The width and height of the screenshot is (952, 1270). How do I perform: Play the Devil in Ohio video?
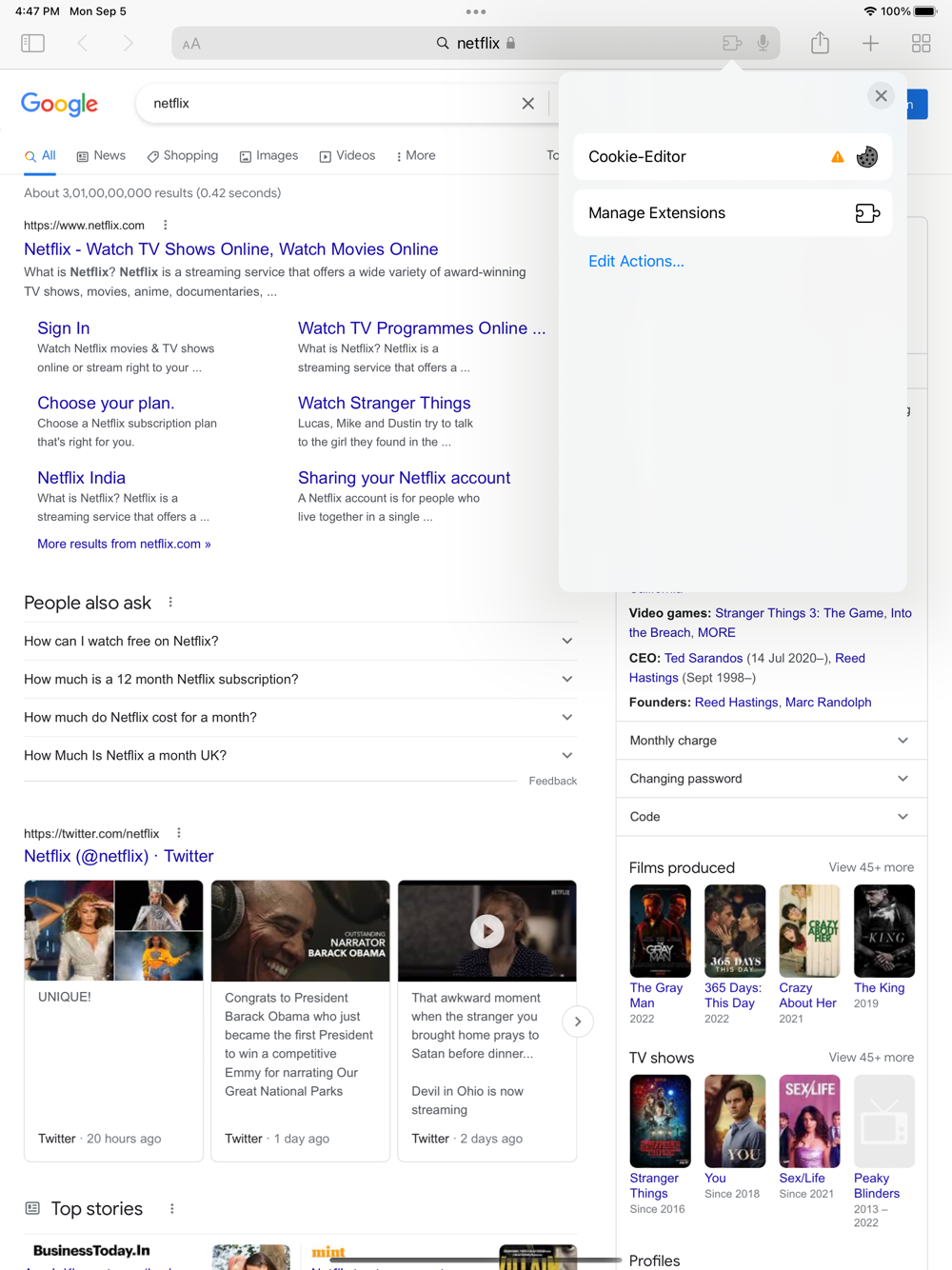486,931
